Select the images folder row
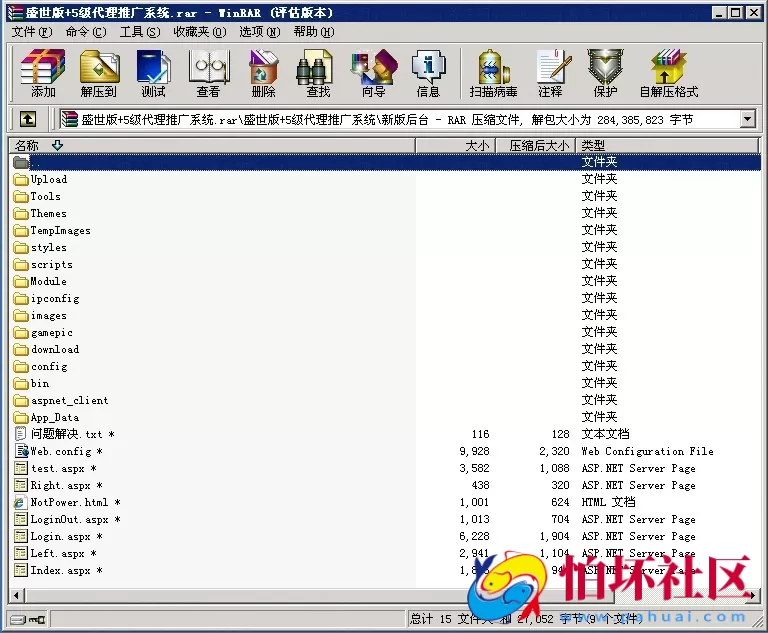768x633 pixels. tap(385, 315)
